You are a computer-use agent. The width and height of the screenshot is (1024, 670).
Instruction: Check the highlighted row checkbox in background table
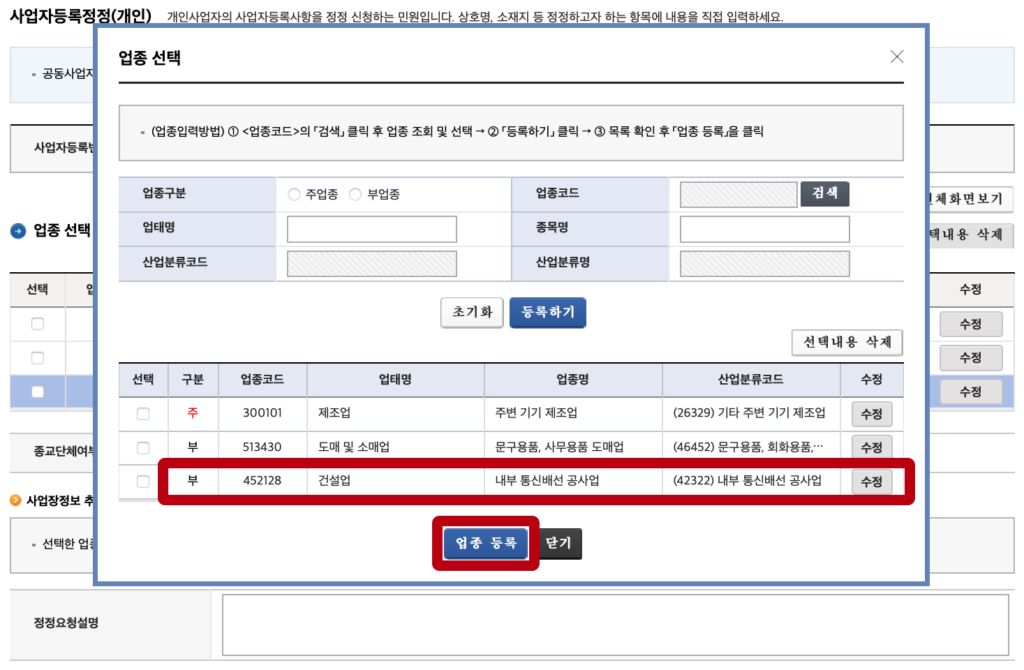click(x=38, y=392)
